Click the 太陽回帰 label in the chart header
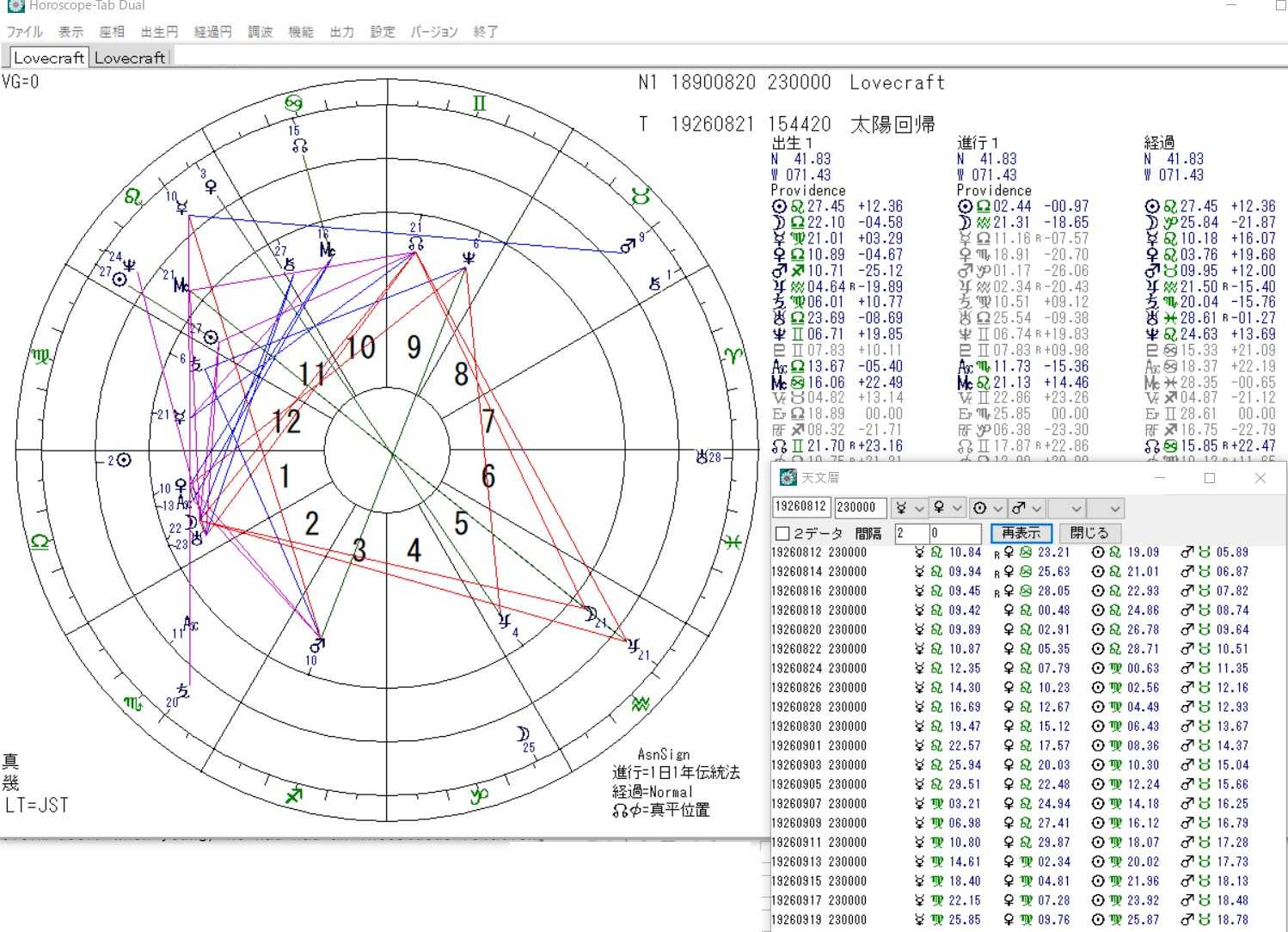1288x932 pixels. point(892,125)
